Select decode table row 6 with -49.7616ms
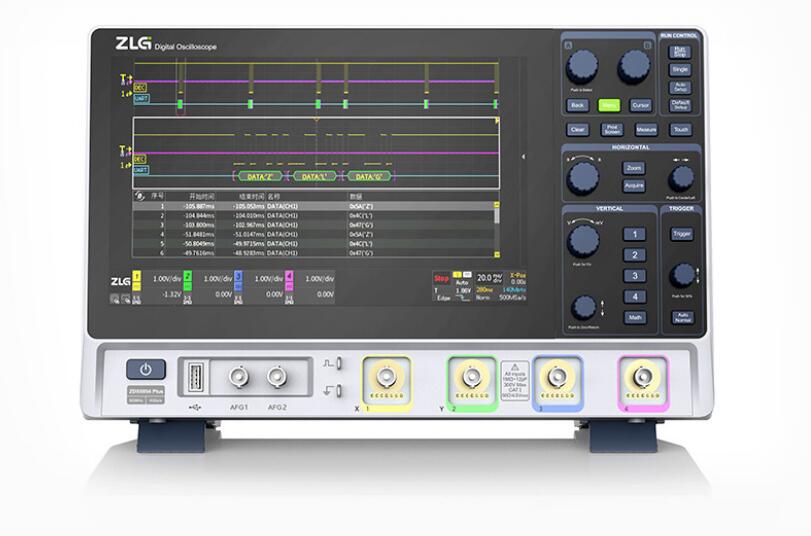This screenshot has width=811, height=536. point(313,252)
